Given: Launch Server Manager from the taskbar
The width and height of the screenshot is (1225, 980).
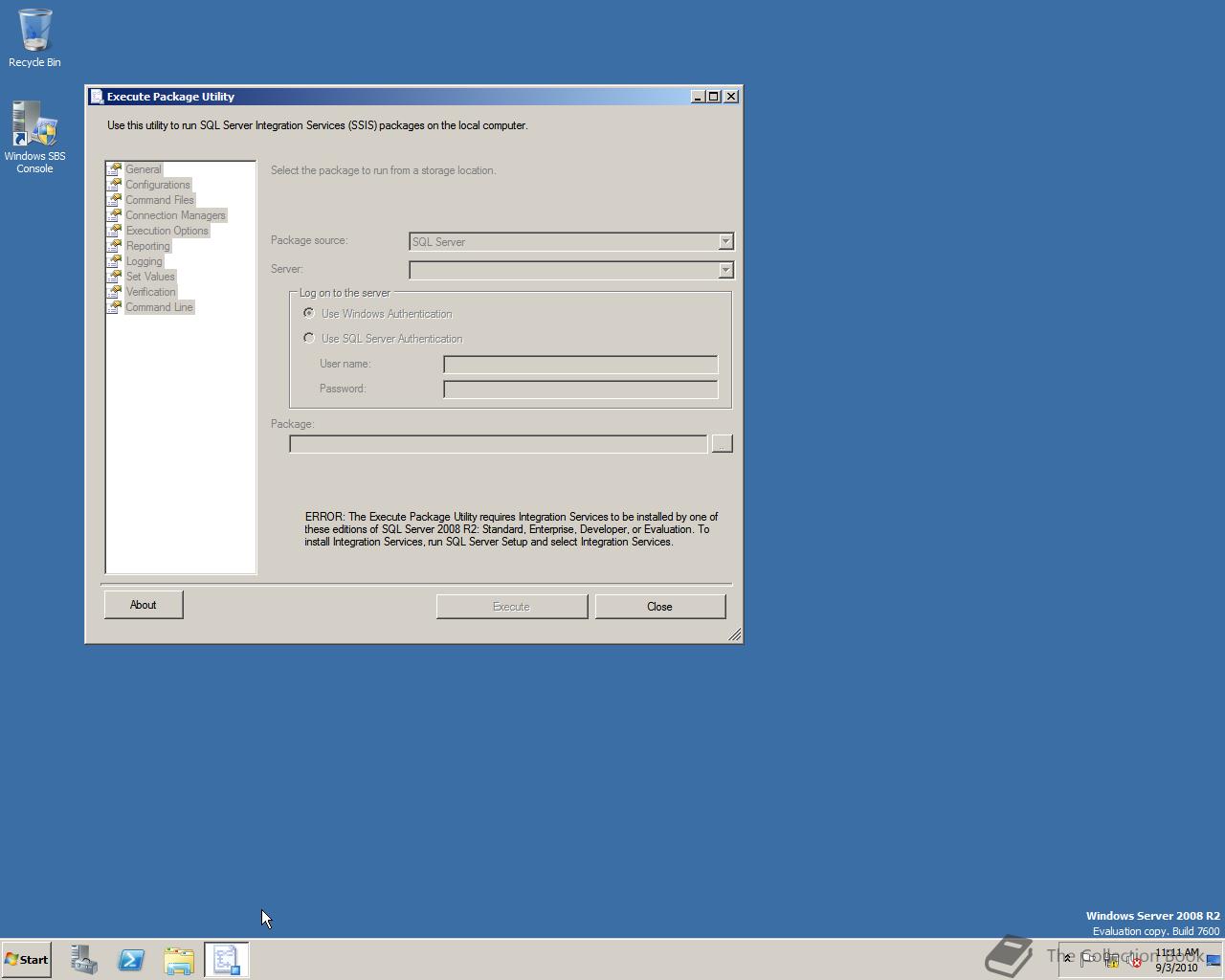Looking at the screenshot, I should coord(83,960).
